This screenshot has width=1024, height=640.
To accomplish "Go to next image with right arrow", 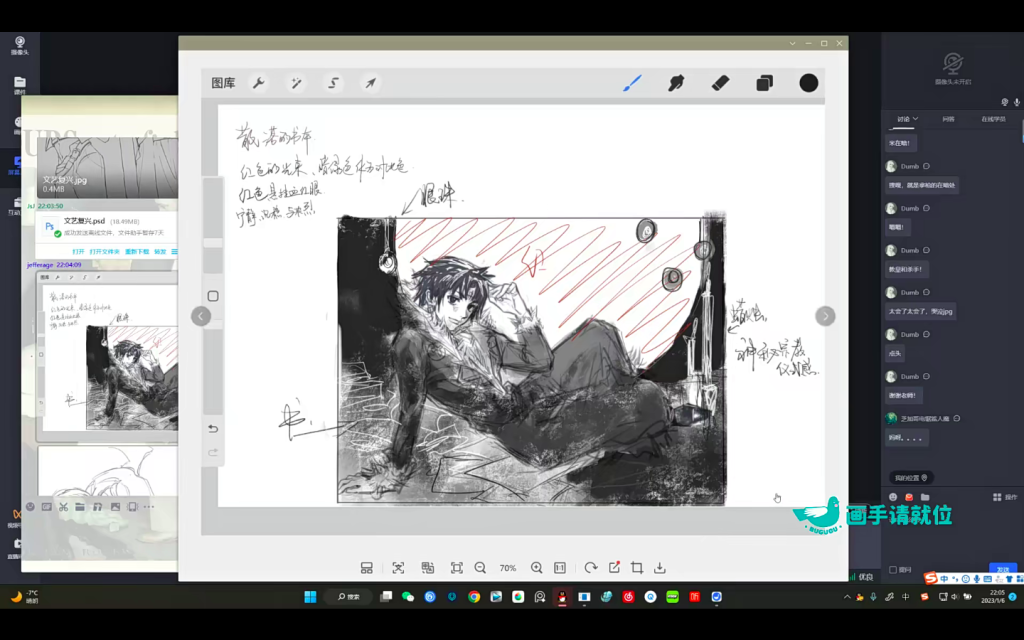I will point(825,316).
